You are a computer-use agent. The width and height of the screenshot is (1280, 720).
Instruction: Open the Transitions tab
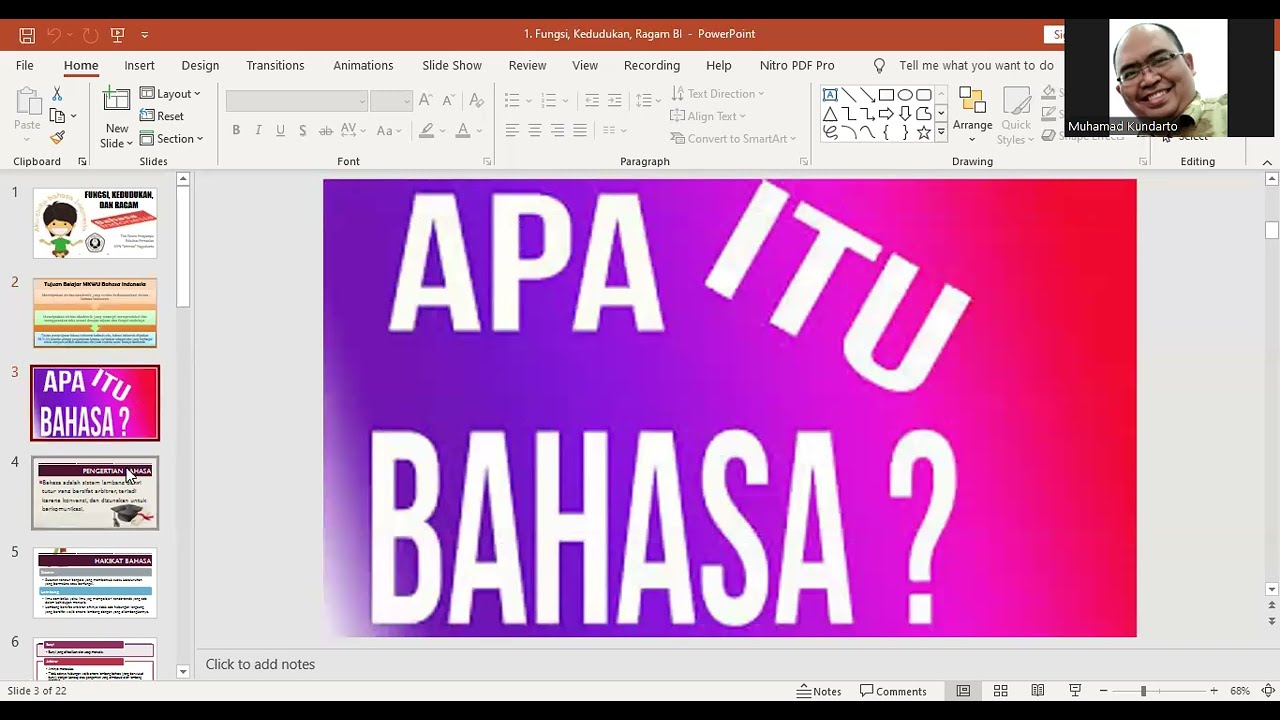pyautogui.click(x=275, y=65)
